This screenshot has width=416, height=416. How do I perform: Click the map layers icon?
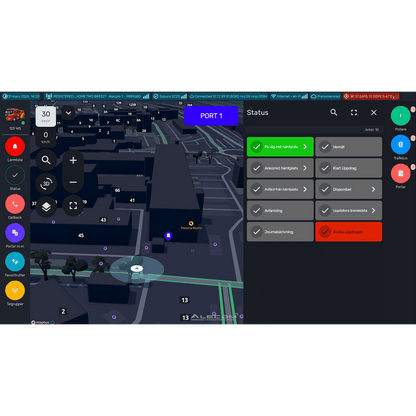pyautogui.click(x=46, y=207)
